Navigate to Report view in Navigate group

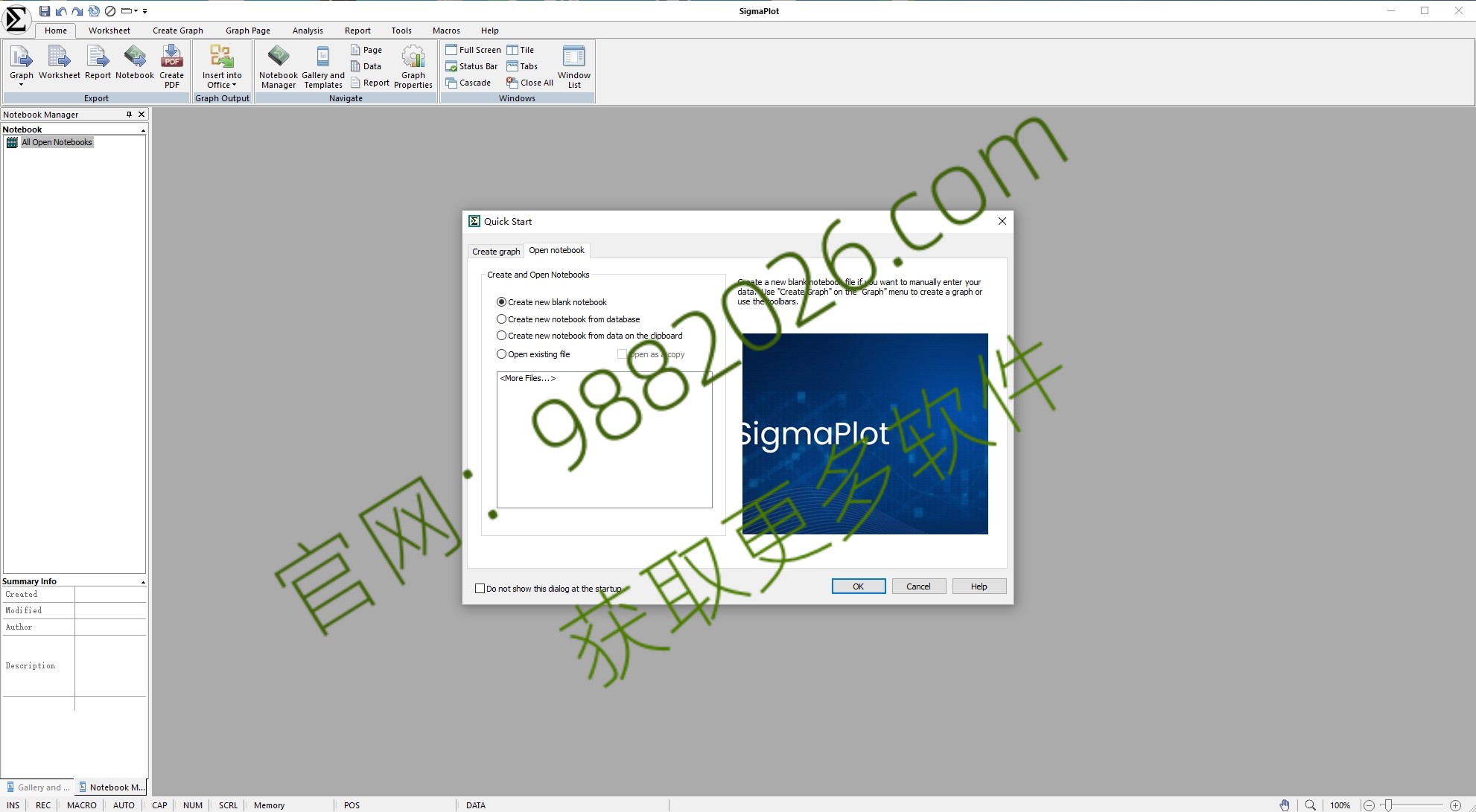(x=370, y=83)
